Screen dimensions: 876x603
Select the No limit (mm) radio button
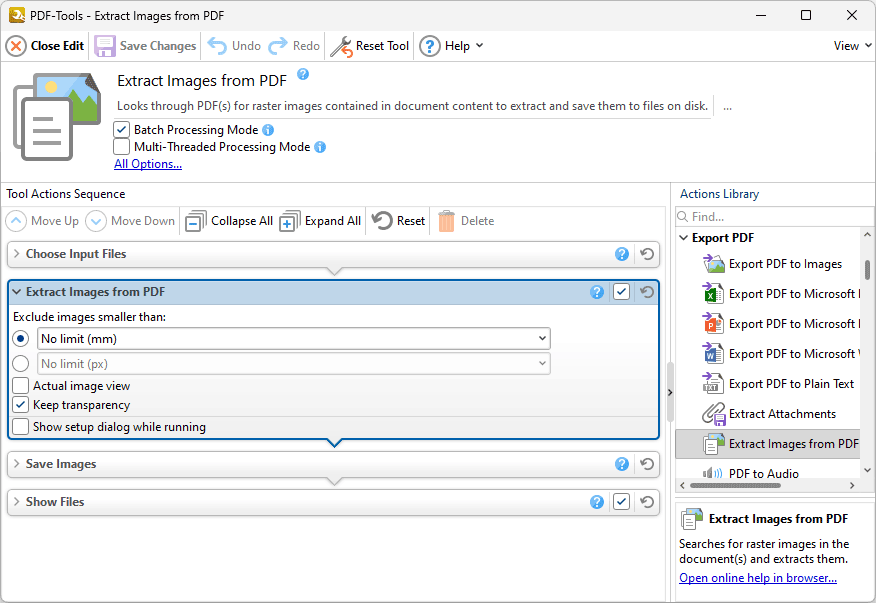[21, 339]
